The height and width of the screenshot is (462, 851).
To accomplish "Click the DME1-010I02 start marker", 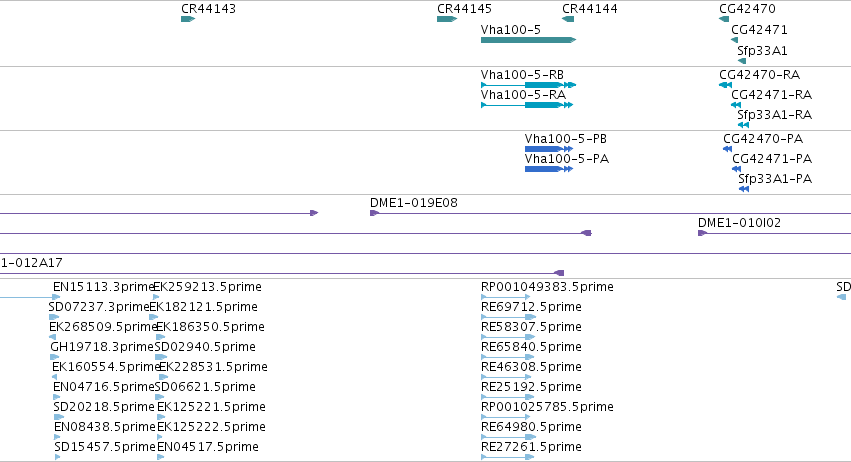I will (x=702, y=233).
